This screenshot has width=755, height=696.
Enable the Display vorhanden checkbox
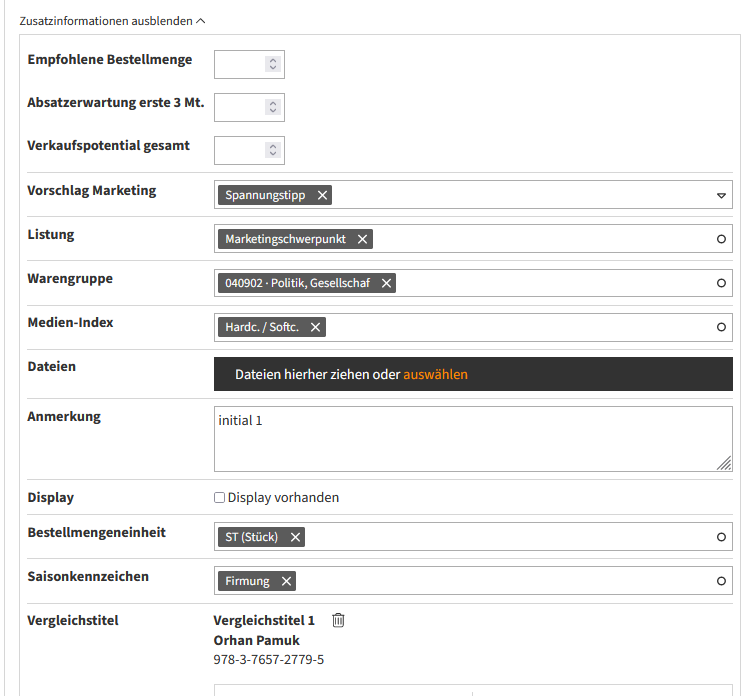coord(220,497)
